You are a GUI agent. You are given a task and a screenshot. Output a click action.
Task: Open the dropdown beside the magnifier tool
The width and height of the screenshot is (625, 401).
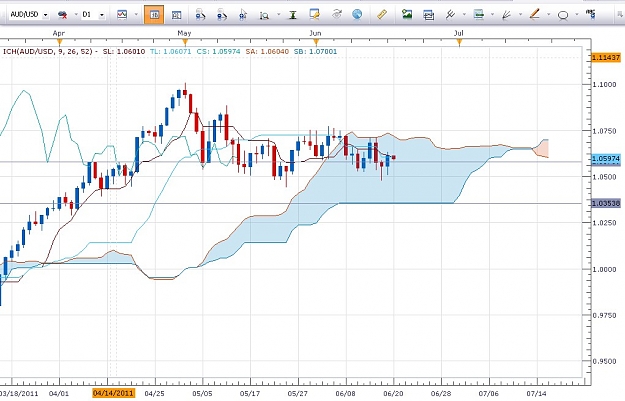278,15
